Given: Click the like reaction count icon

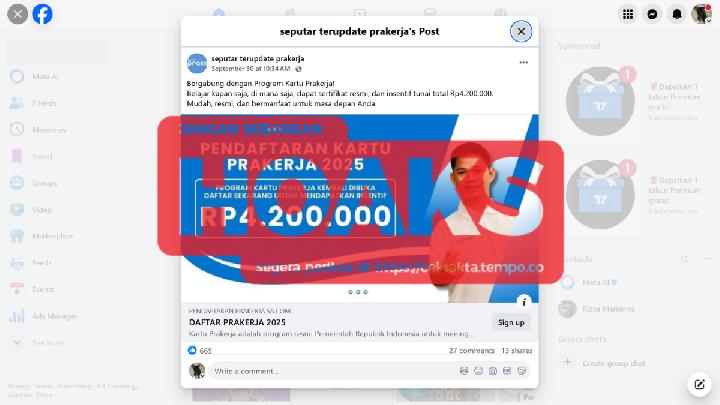Looking at the screenshot, I should coord(192,350).
